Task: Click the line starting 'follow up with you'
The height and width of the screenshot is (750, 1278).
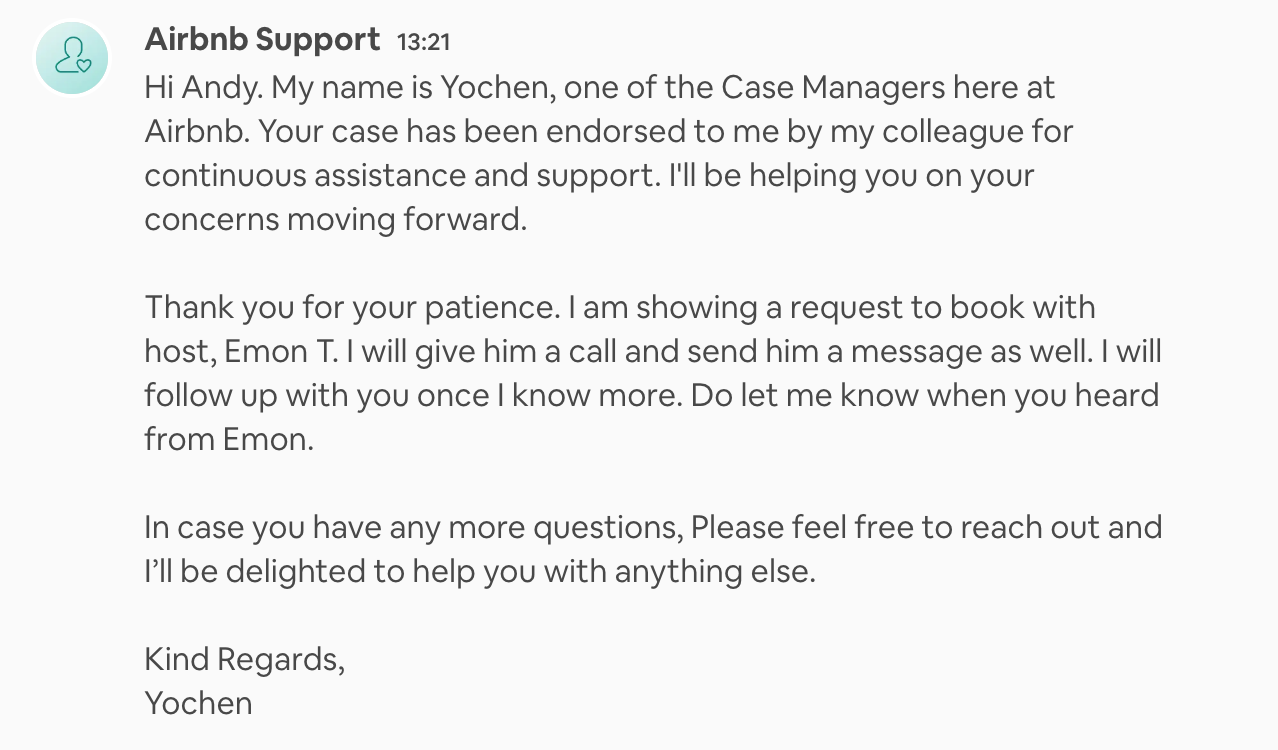Action: tap(652, 395)
